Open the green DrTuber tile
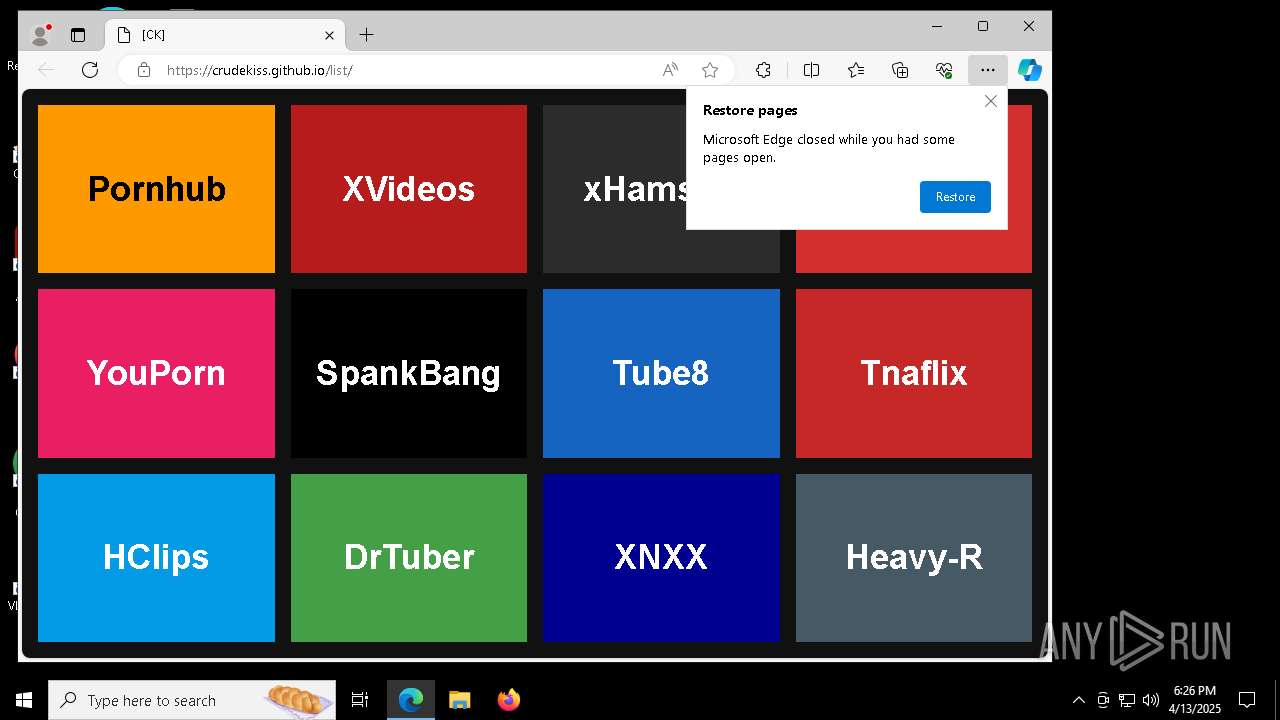Screen dimensions: 1280x720 coord(409,558)
